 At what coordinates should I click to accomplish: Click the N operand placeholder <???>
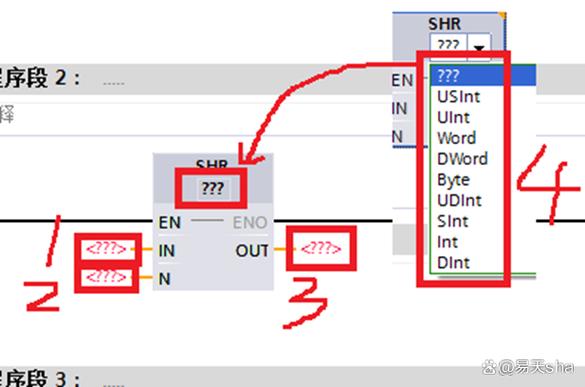click(106, 277)
